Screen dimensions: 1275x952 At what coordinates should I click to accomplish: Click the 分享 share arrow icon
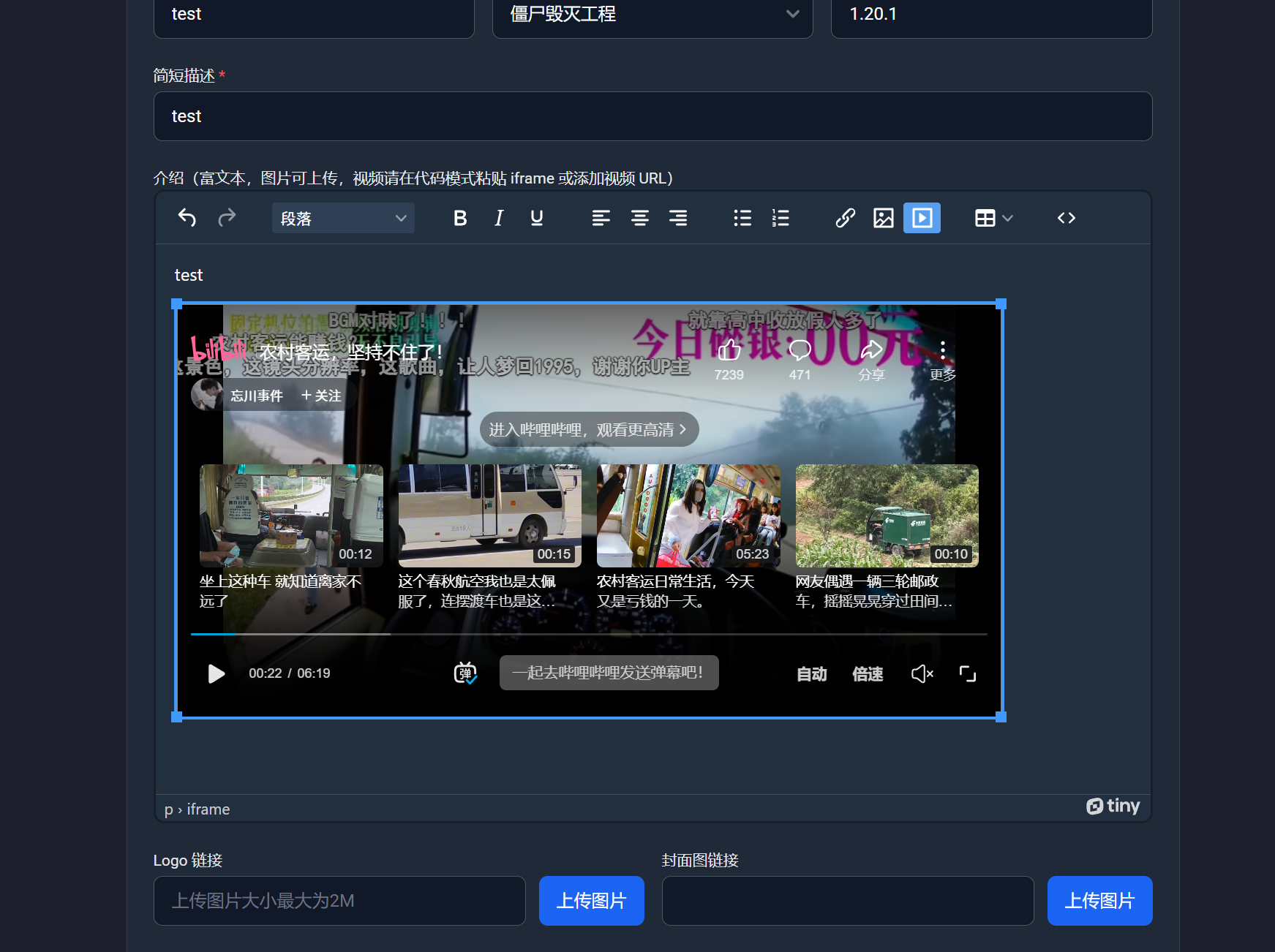click(x=871, y=350)
